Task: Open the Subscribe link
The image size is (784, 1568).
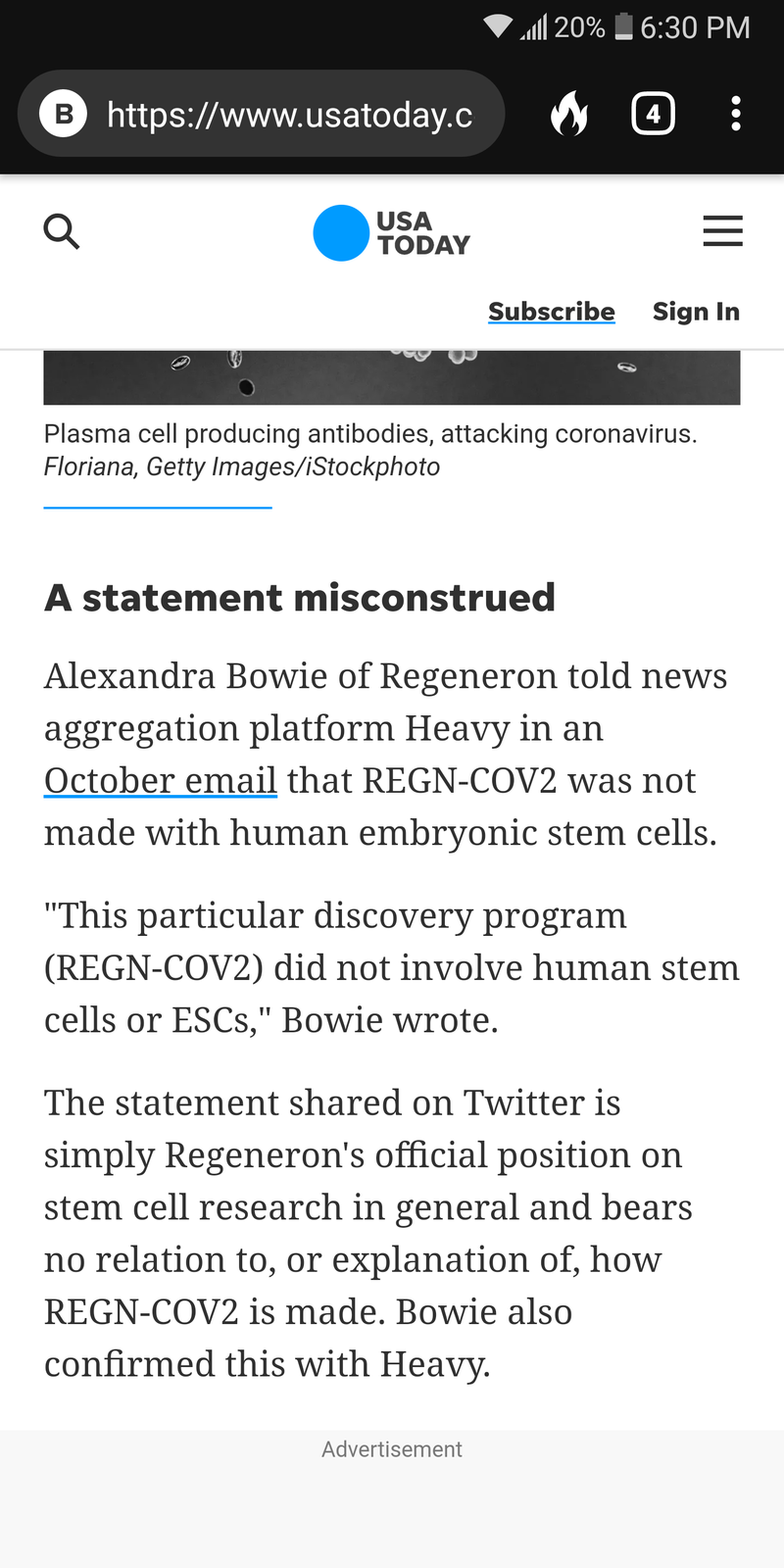Action: click(552, 312)
